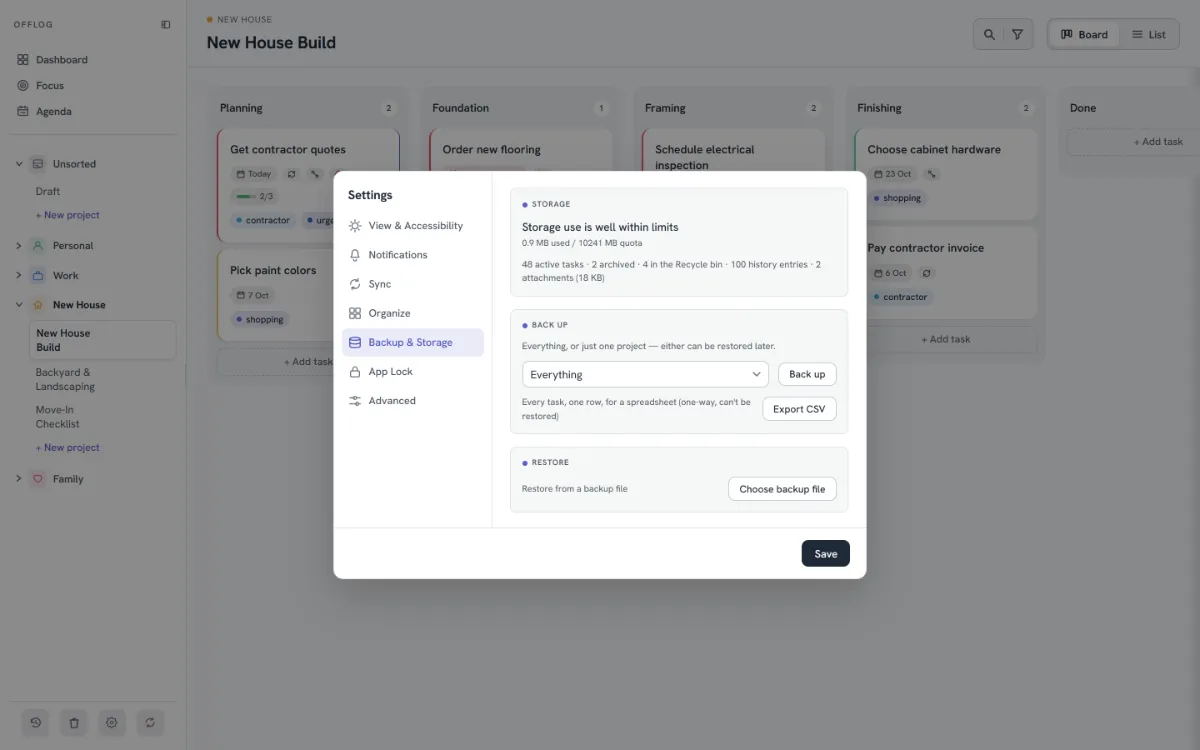The image size is (1200, 750).
Task: Collapse the sidebar using the panel icon
Action: pyautogui.click(x=166, y=25)
